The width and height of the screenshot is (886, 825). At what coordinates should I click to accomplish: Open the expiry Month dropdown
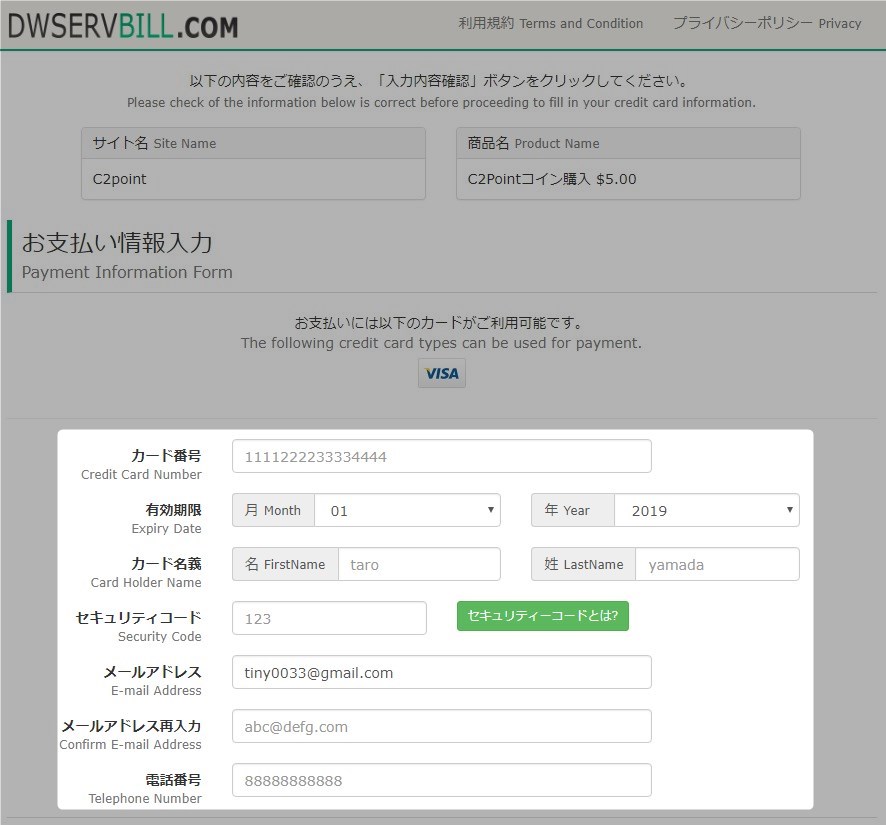[x=407, y=510]
